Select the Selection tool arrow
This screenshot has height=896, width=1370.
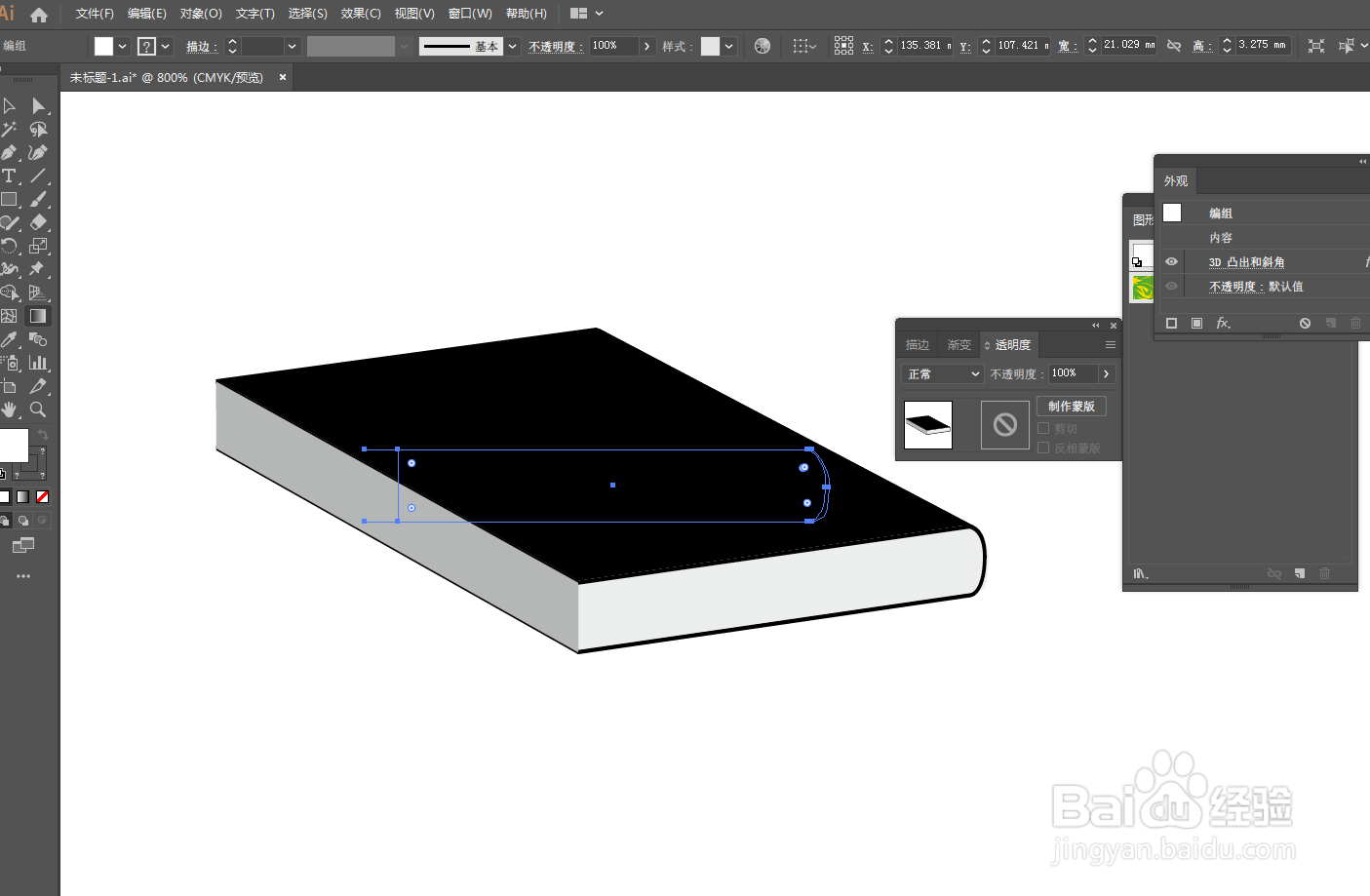click(x=10, y=105)
